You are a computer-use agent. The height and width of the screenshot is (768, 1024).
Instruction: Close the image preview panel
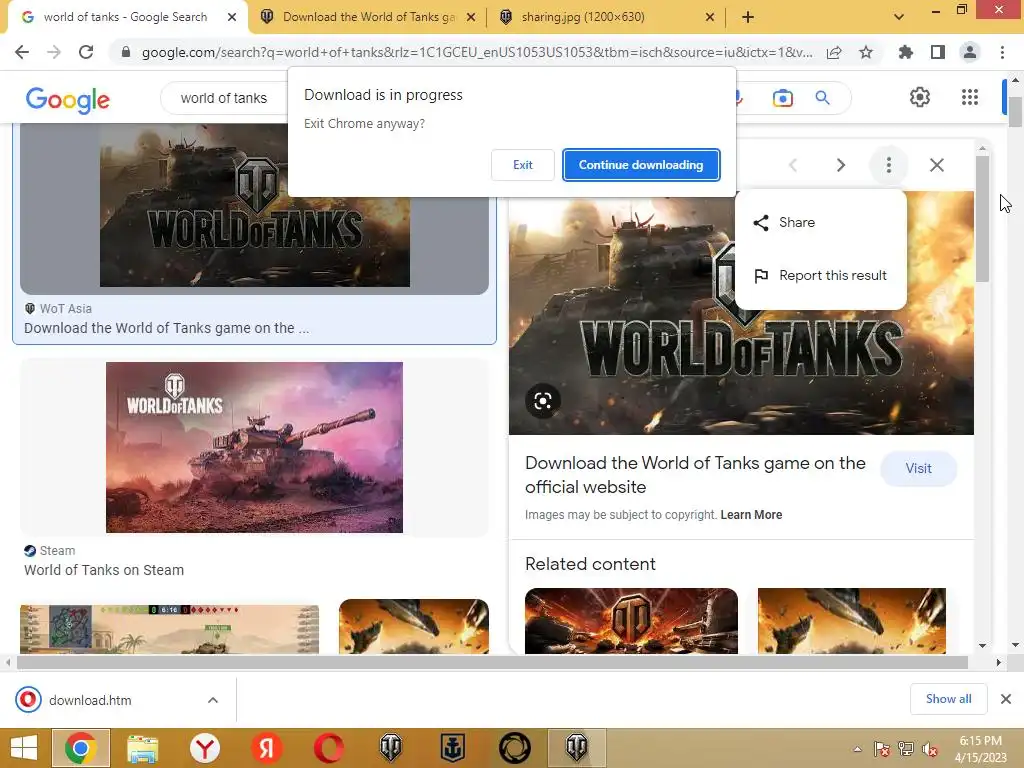click(x=936, y=165)
